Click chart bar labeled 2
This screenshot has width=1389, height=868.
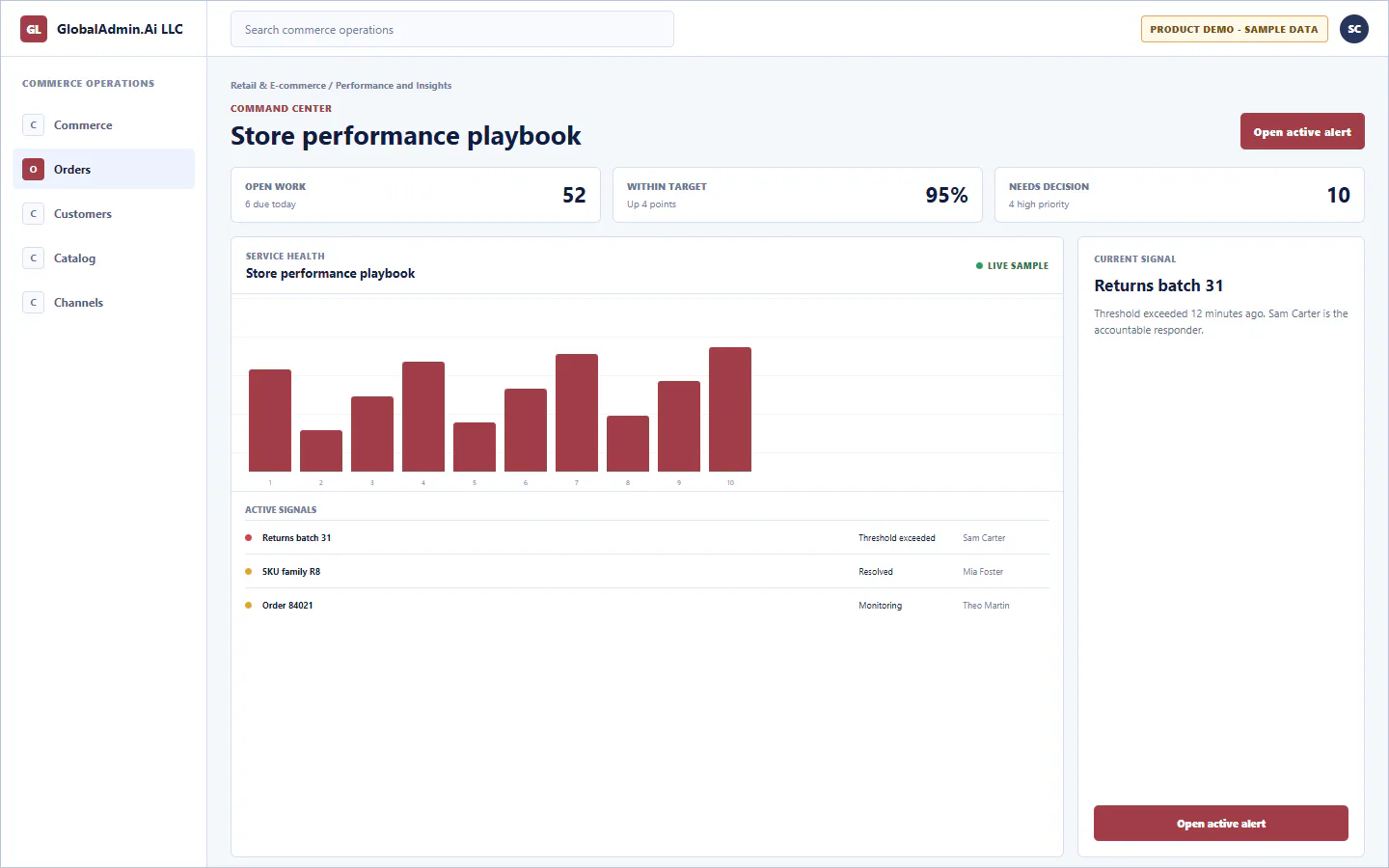[x=321, y=450]
